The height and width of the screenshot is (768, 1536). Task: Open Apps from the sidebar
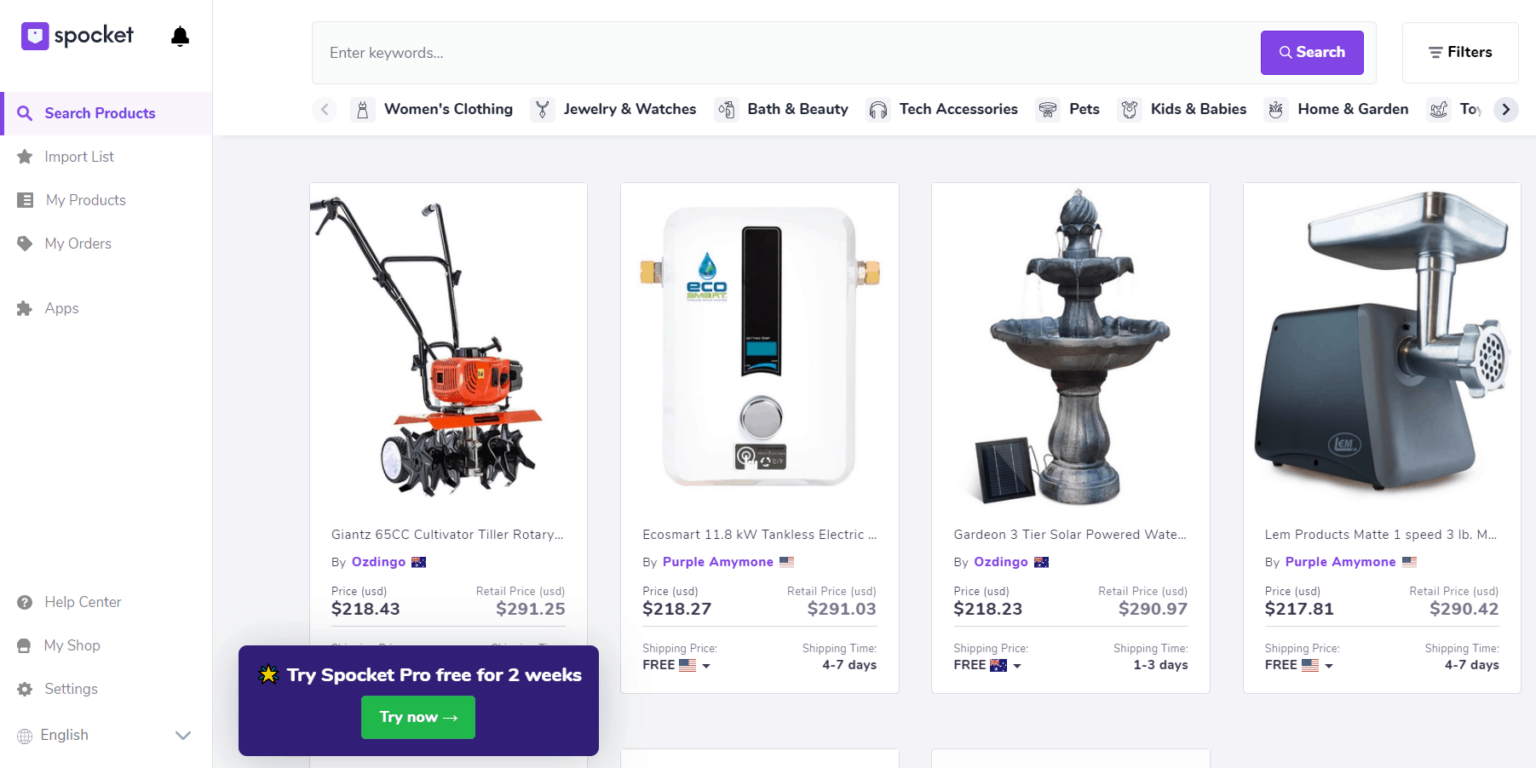pos(59,308)
